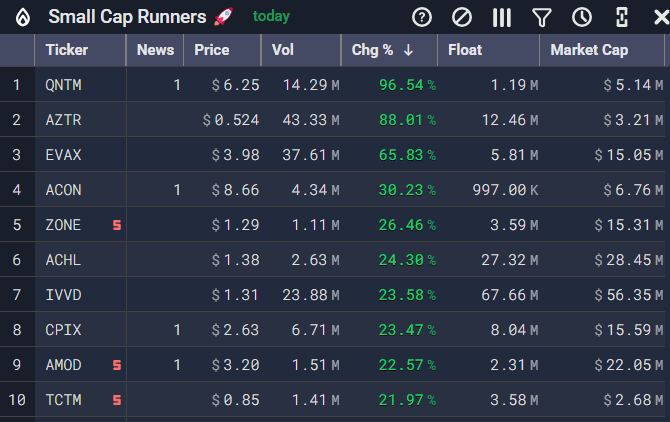670x422 pixels.
Task: Click the 'today' timeframe label
Action: point(271,16)
